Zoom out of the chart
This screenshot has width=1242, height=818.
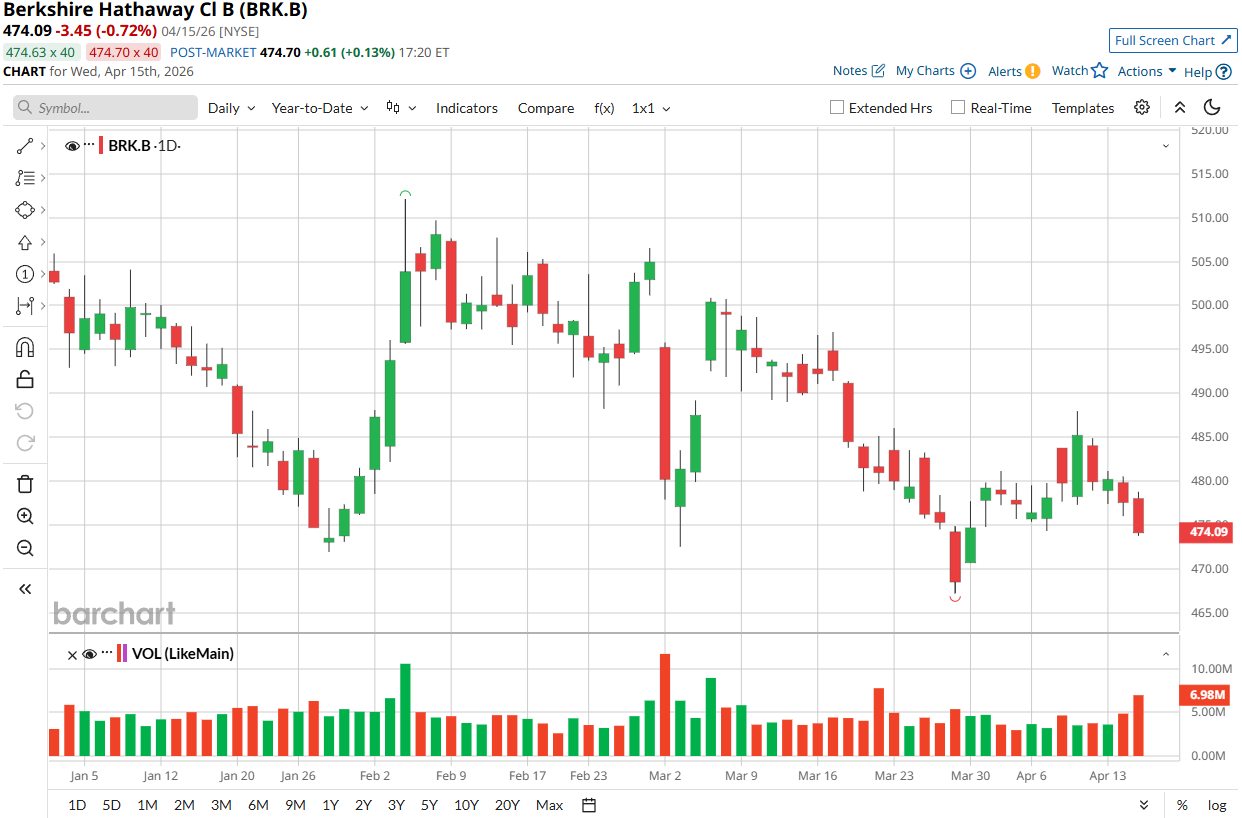pos(25,548)
